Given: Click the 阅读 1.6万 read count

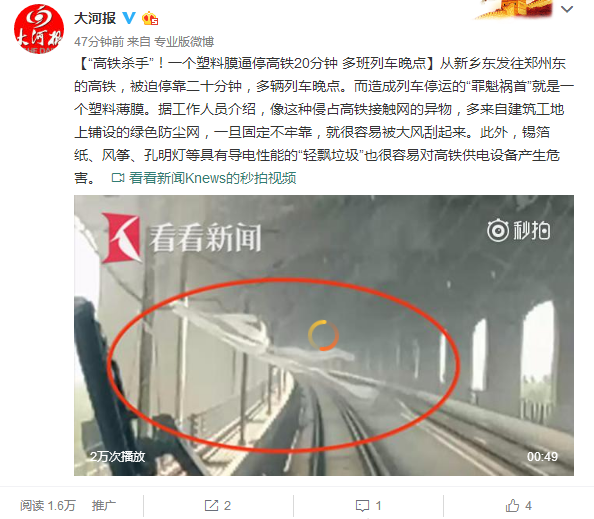Looking at the screenshot, I should point(48,505).
